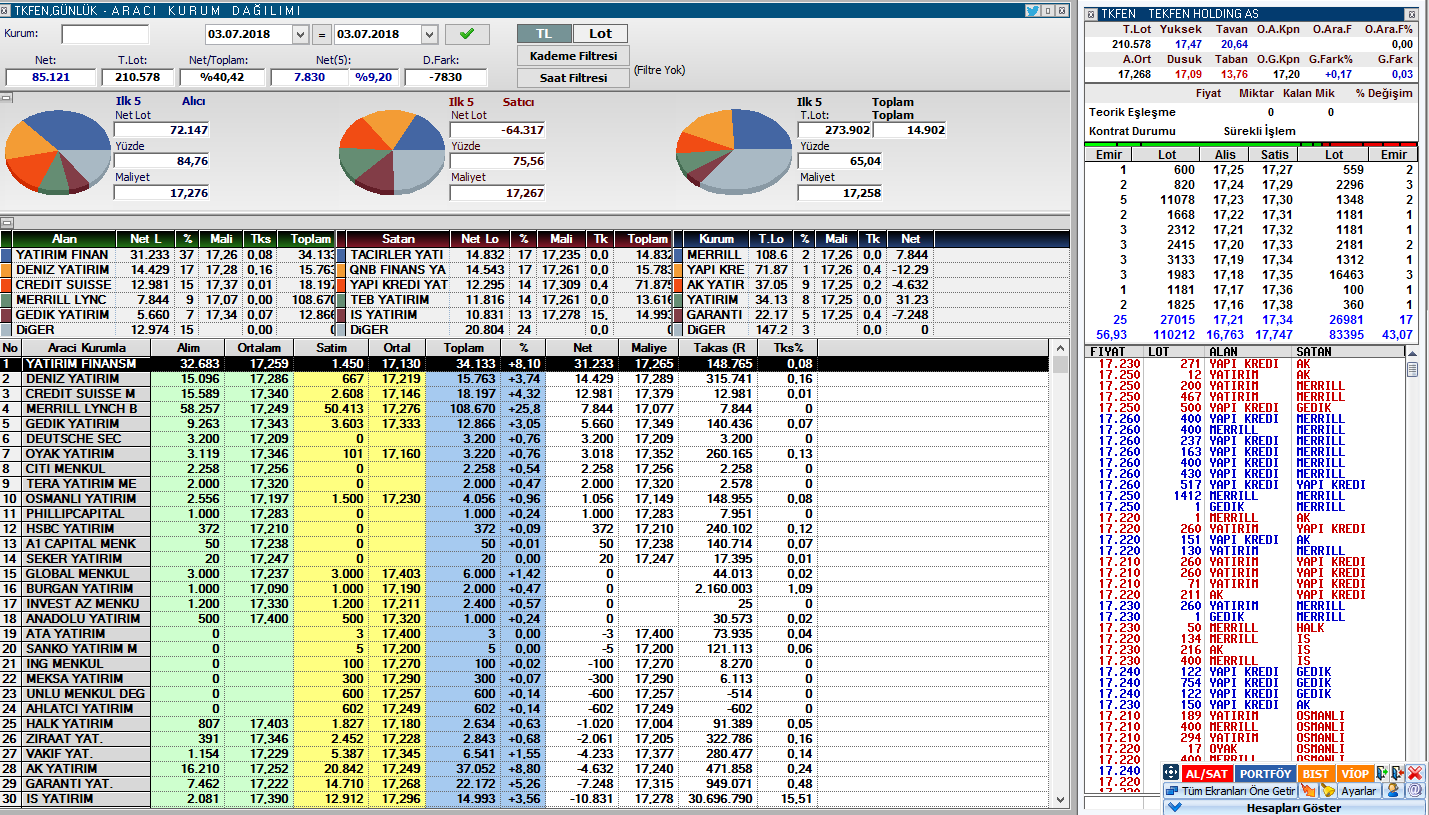The image size is (1429, 815).
Task: Open the AL/SAT tab
Action: pyautogui.click(x=1207, y=774)
